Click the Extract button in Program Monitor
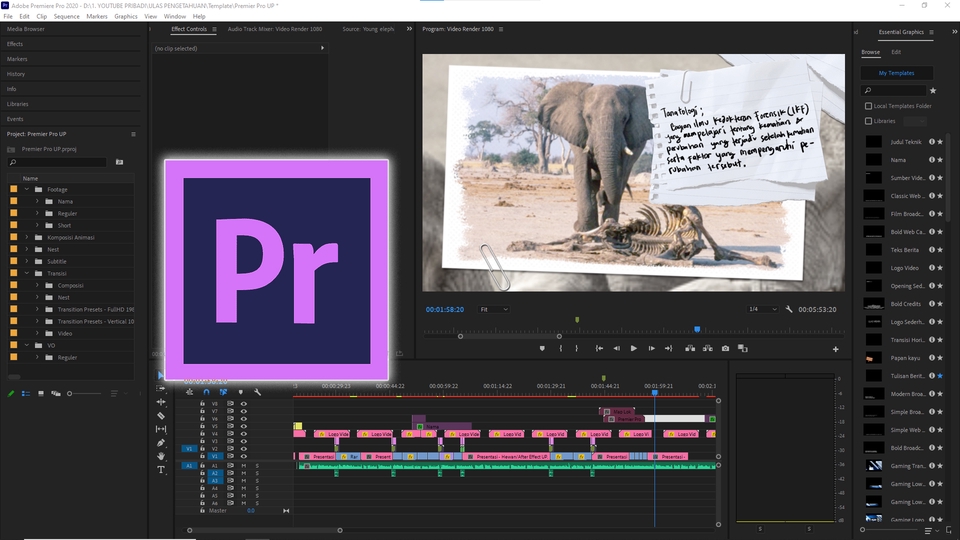Image resolution: width=960 pixels, height=540 pixels. pyautogui.click(x=708, y=348)
